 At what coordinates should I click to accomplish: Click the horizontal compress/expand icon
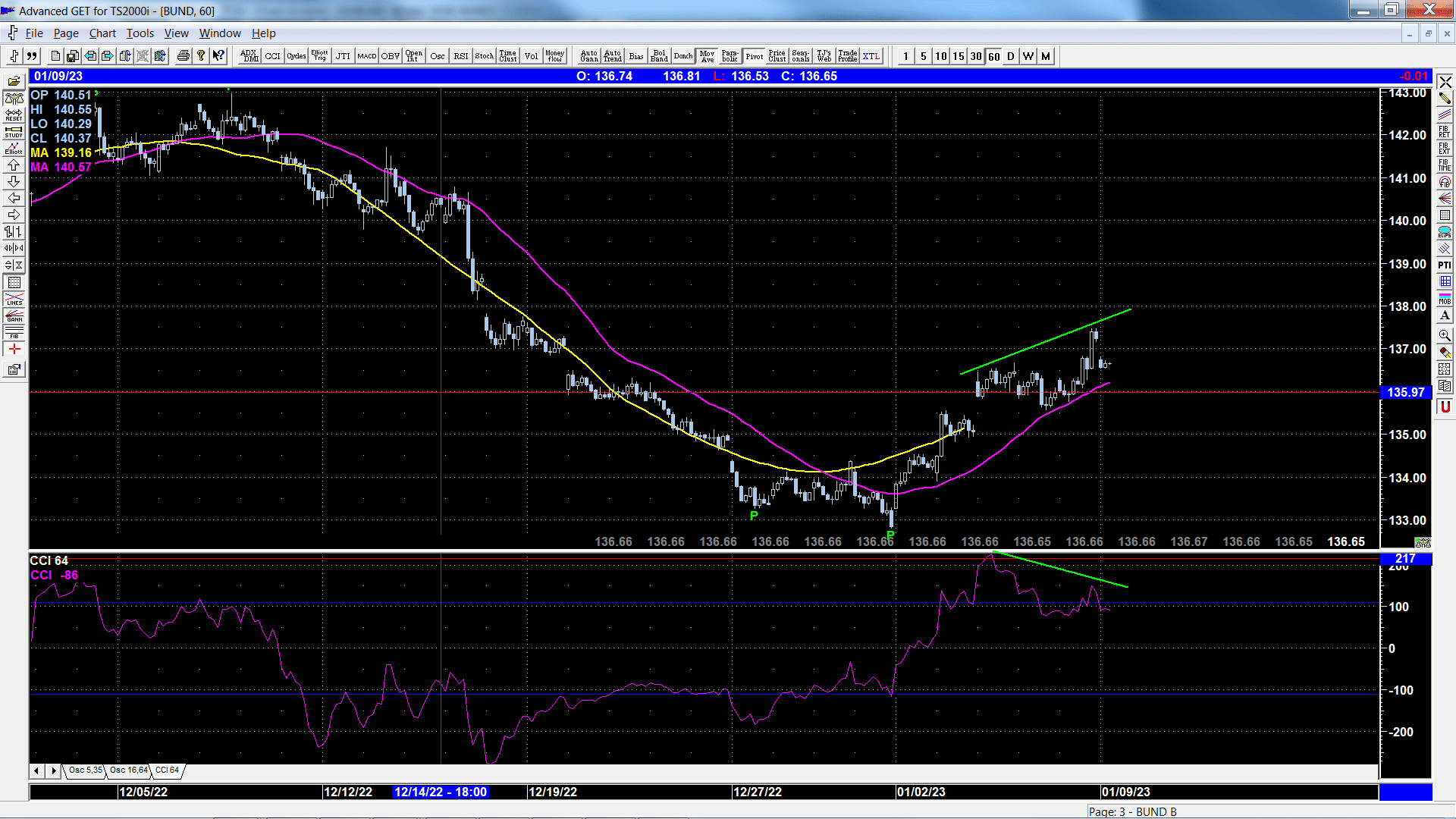[14, 249]
